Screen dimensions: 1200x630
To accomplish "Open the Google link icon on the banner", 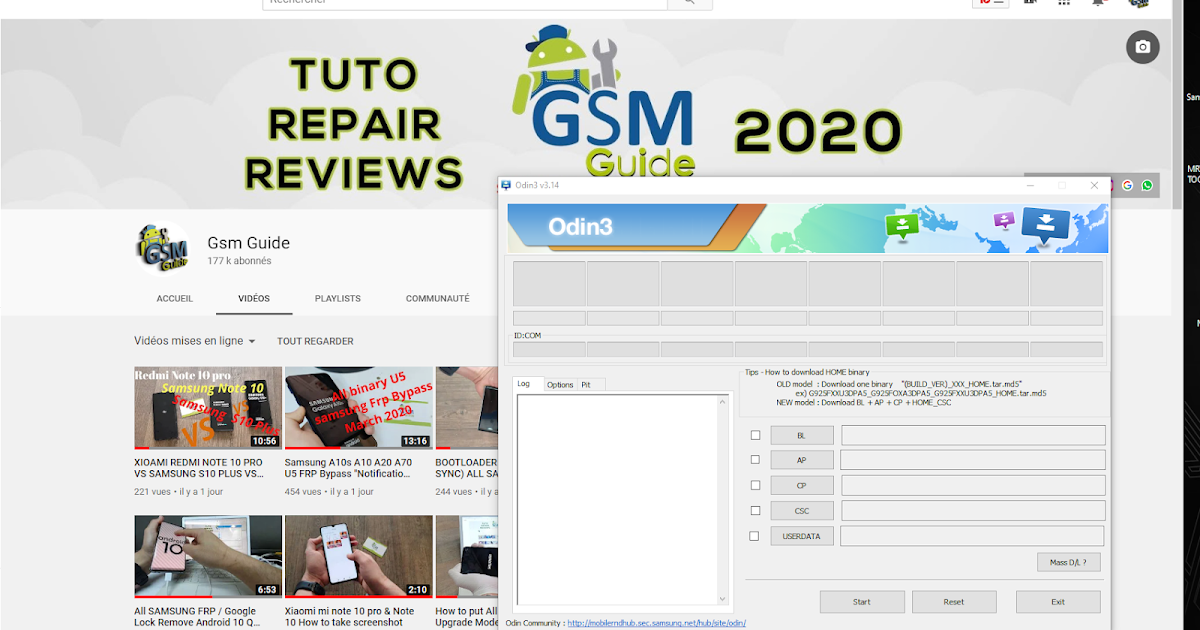I will point(1128,185).
